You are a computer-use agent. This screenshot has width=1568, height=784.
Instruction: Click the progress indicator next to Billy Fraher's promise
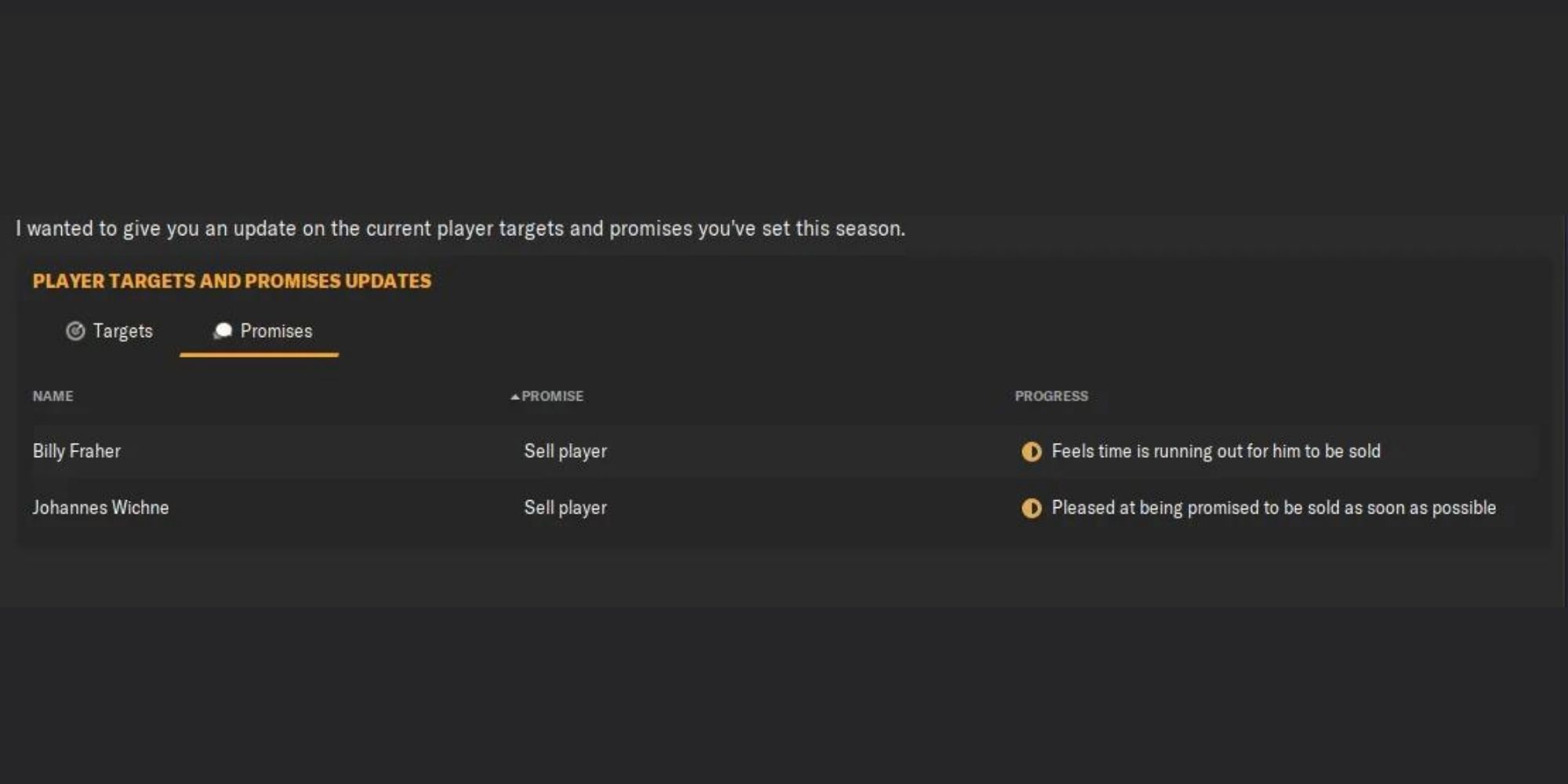click(1033, 452)
